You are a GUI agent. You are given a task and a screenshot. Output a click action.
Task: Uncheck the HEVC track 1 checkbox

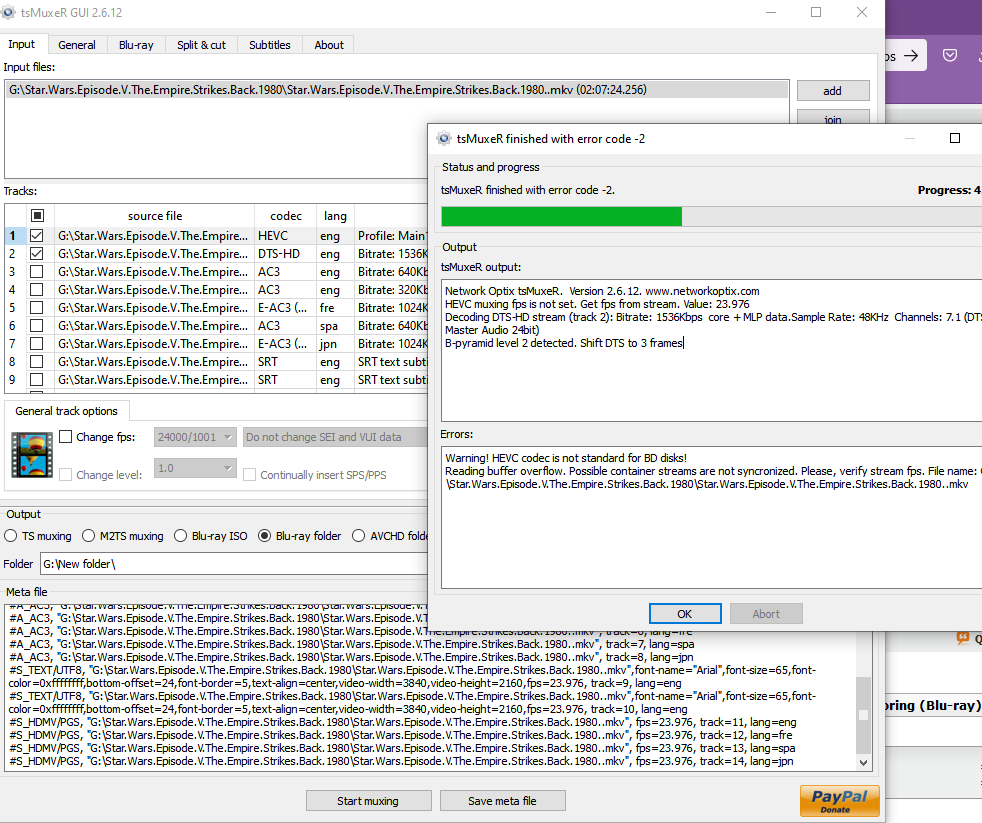pos(37,236)
